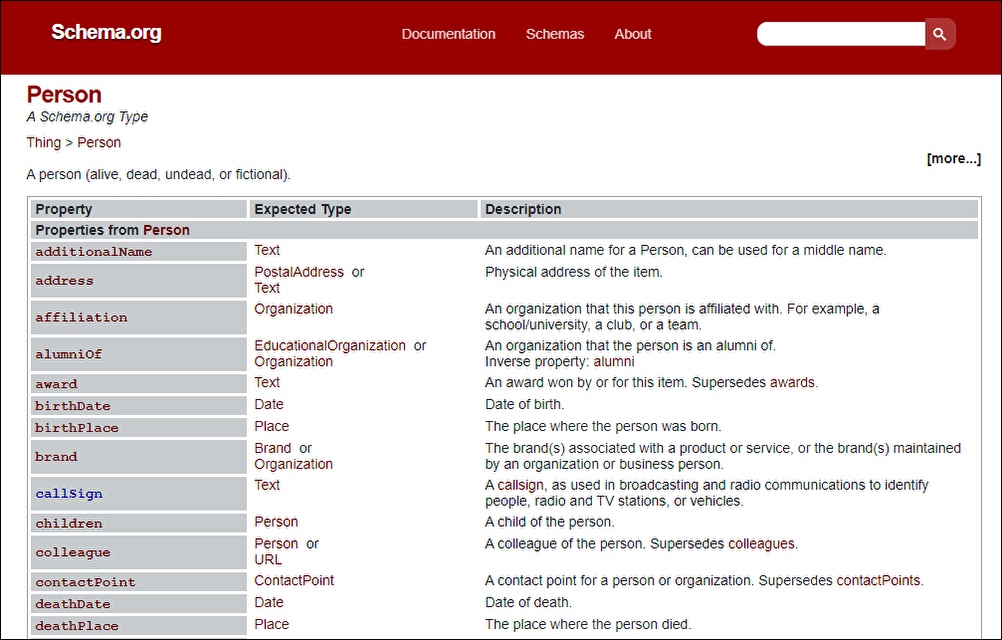Open the contactPoint property link
The height and width of the screenshot is (640, 1002).
pos(86,582)
